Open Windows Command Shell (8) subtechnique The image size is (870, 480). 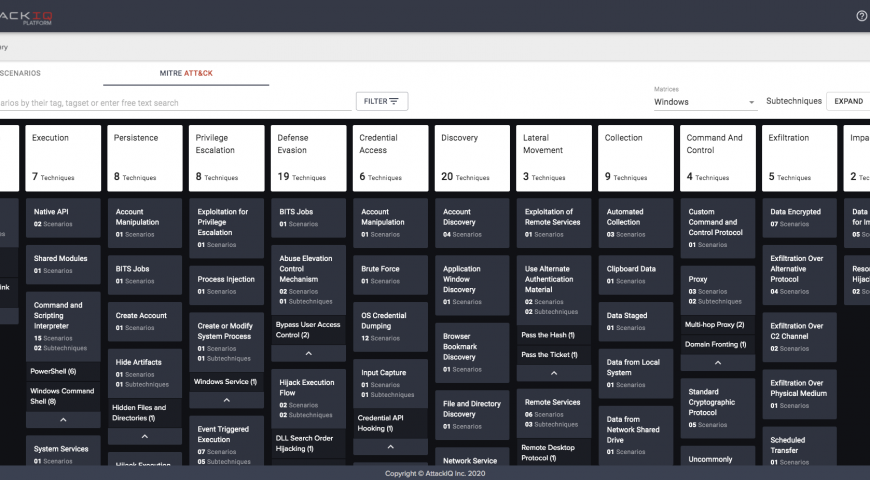coord(63,396)
